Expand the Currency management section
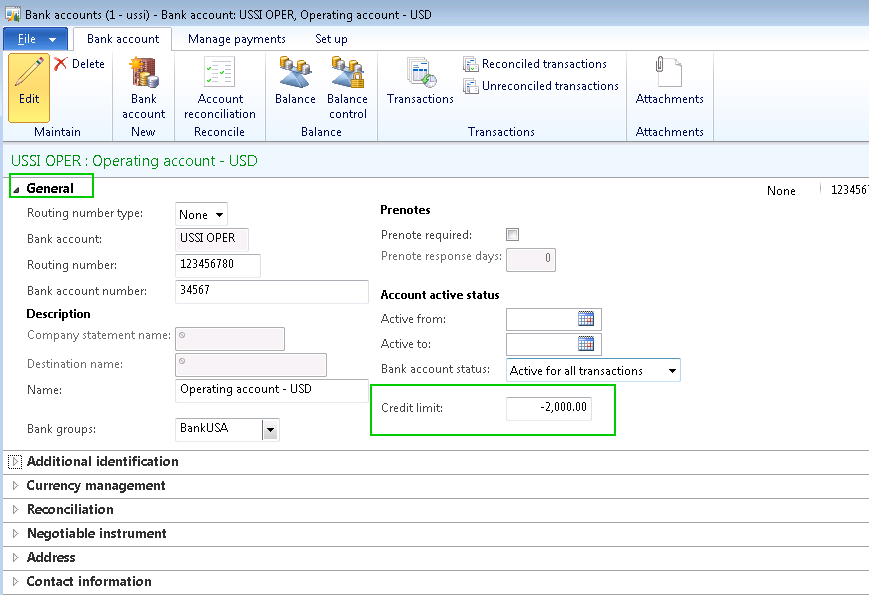 tap(96, 485)
